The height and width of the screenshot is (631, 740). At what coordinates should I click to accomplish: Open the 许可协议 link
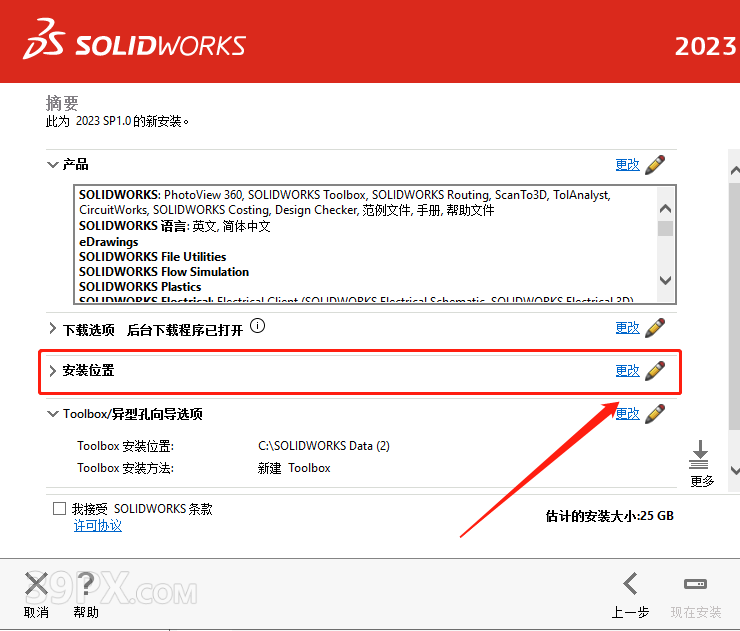click(98, 526)
